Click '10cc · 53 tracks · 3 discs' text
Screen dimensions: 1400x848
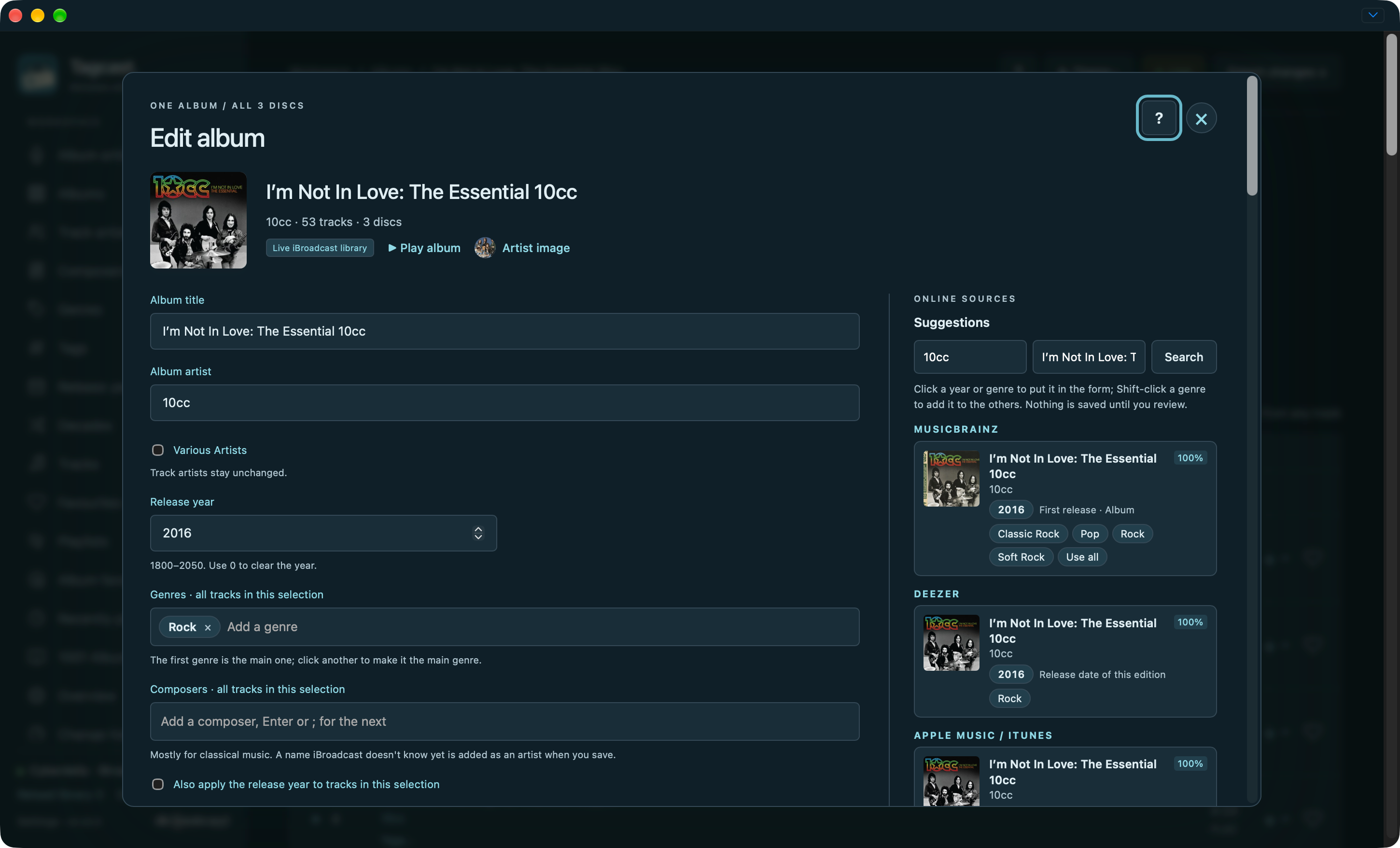334,222
